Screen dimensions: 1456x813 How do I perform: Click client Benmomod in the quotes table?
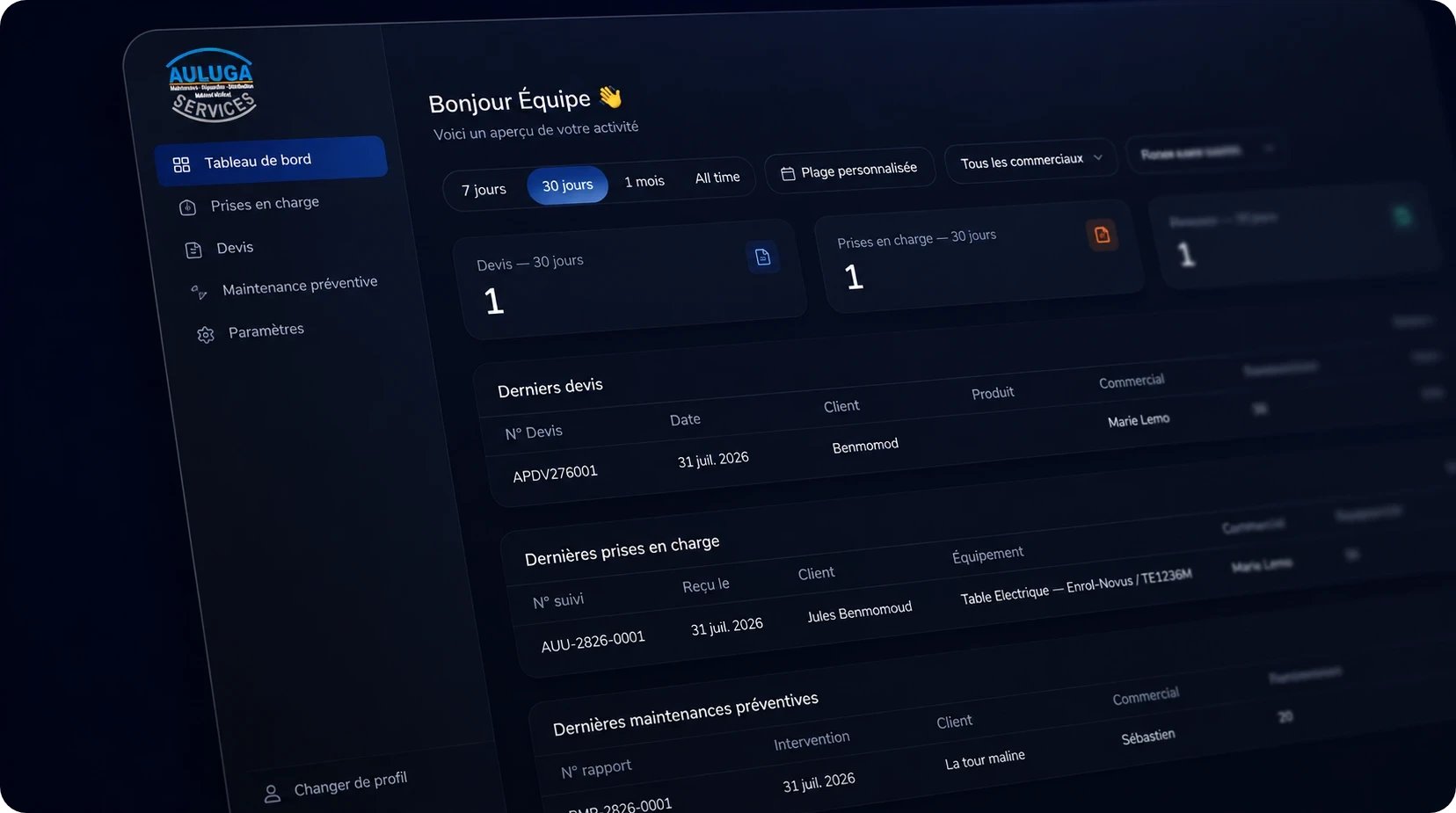point(865,446)
